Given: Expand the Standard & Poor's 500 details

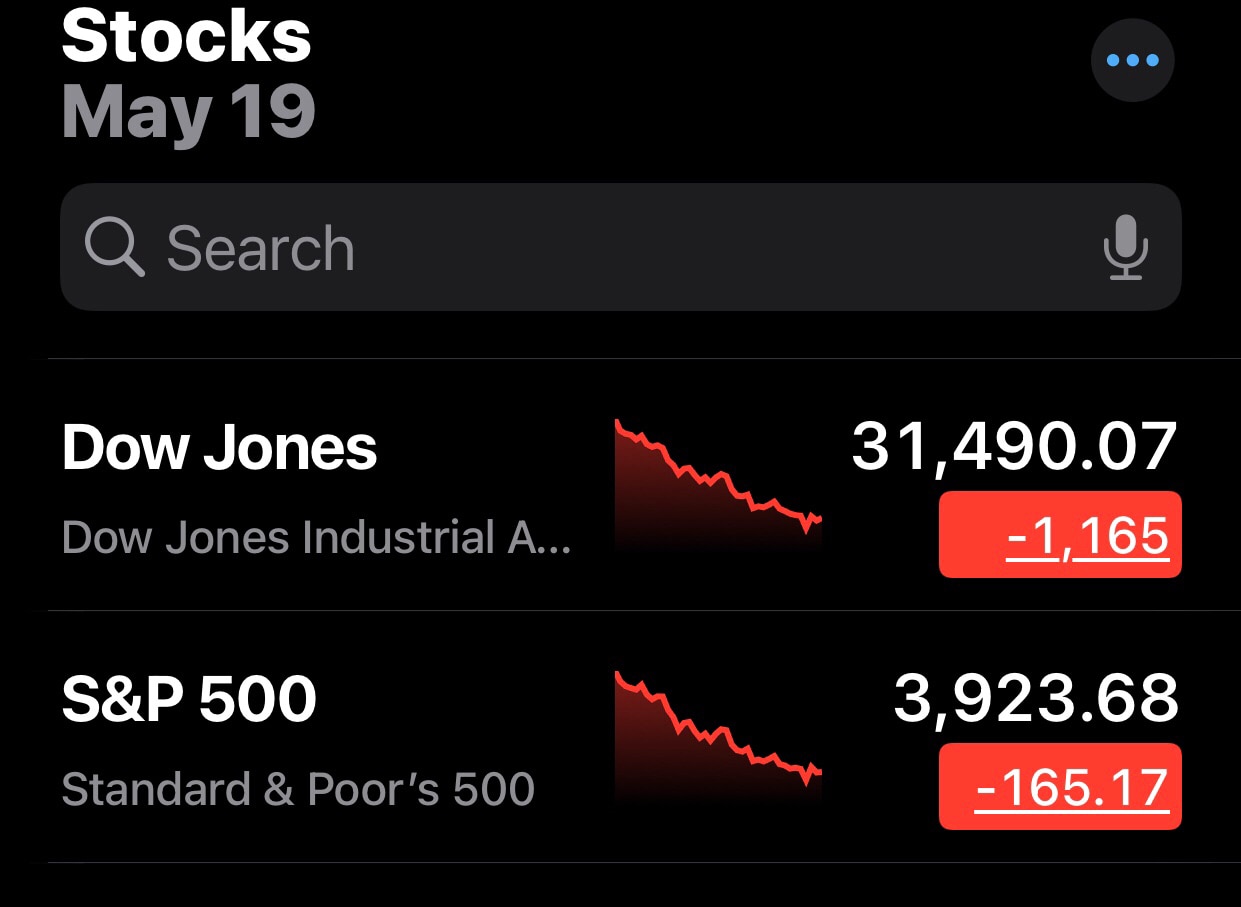Looking at the screenshot, I should click(298, 789).
